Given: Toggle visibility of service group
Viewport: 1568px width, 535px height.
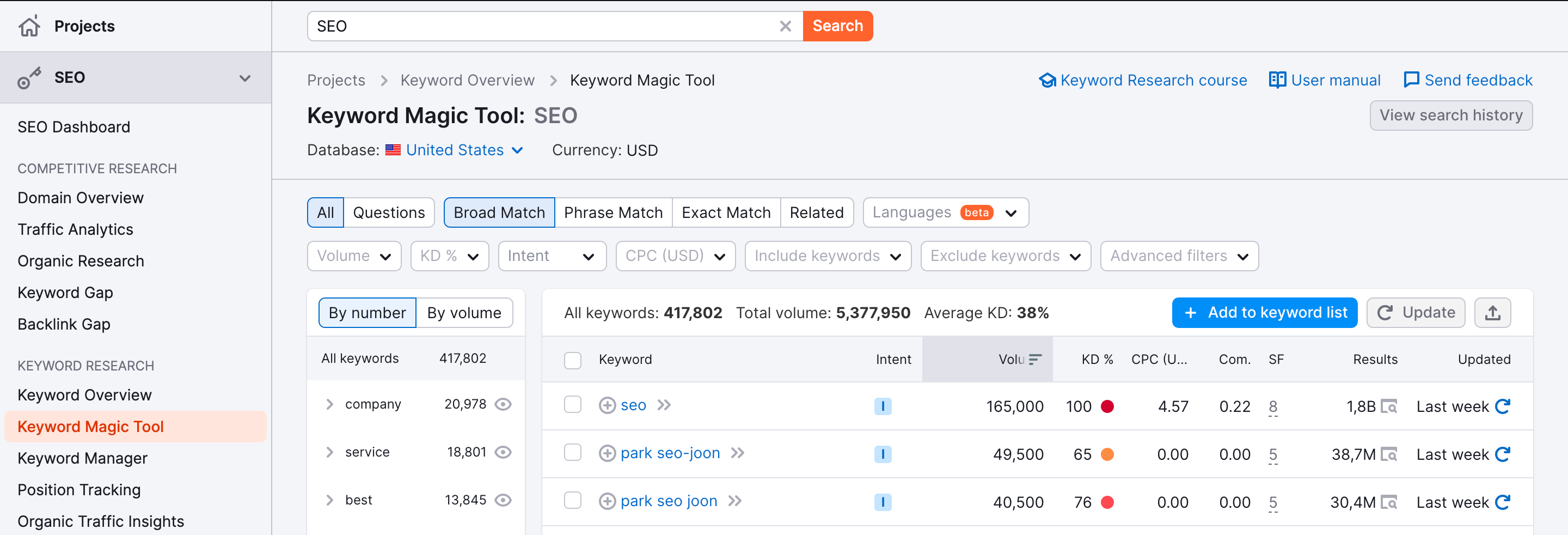Looking at the screenshot, I should click(x=503, y=452).
